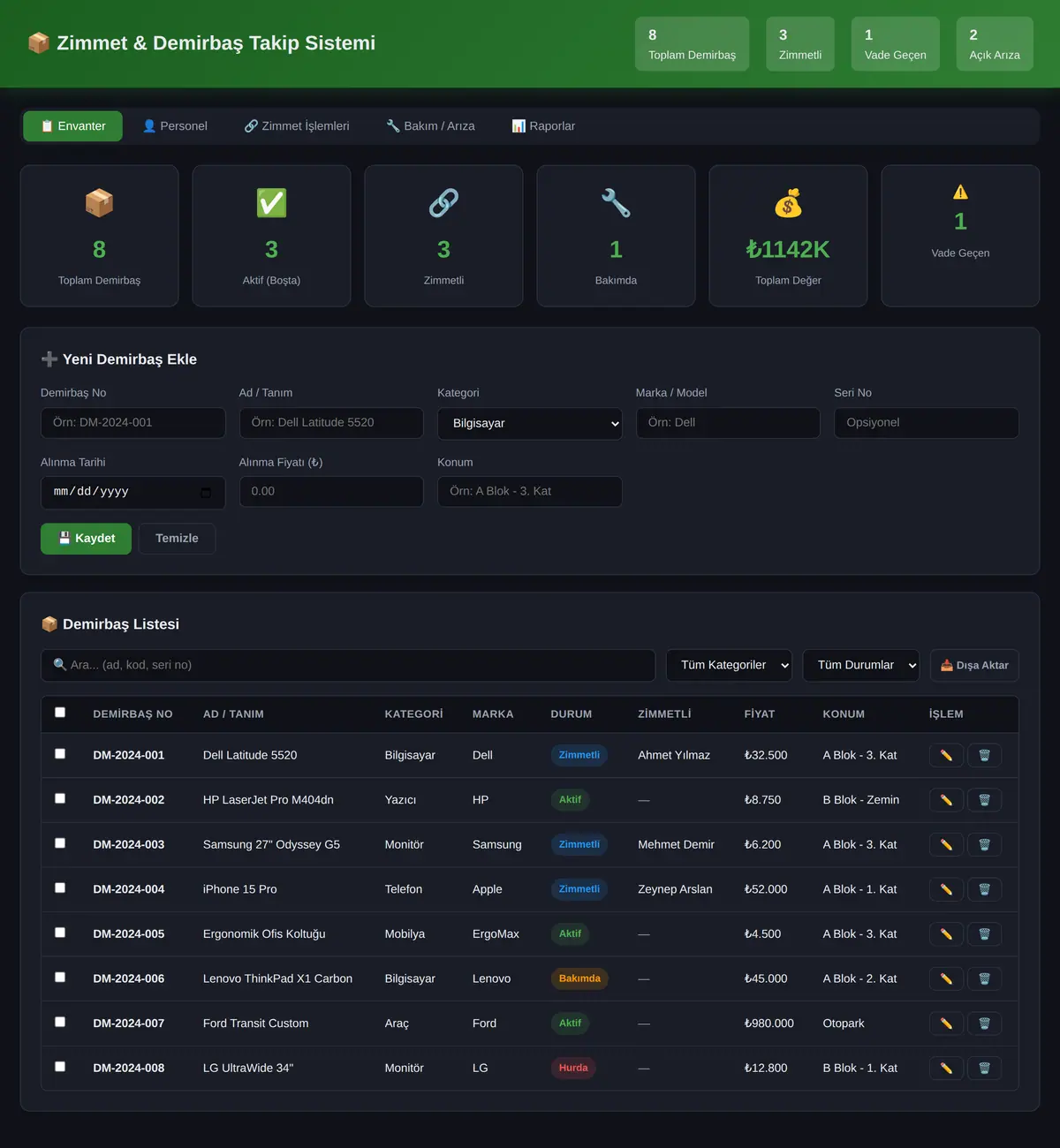This screenshot has width=1060, height=1148.
Task: Delete Lenovo ThinkPad X1 Carbon record
Action: [x=984, y=978]
